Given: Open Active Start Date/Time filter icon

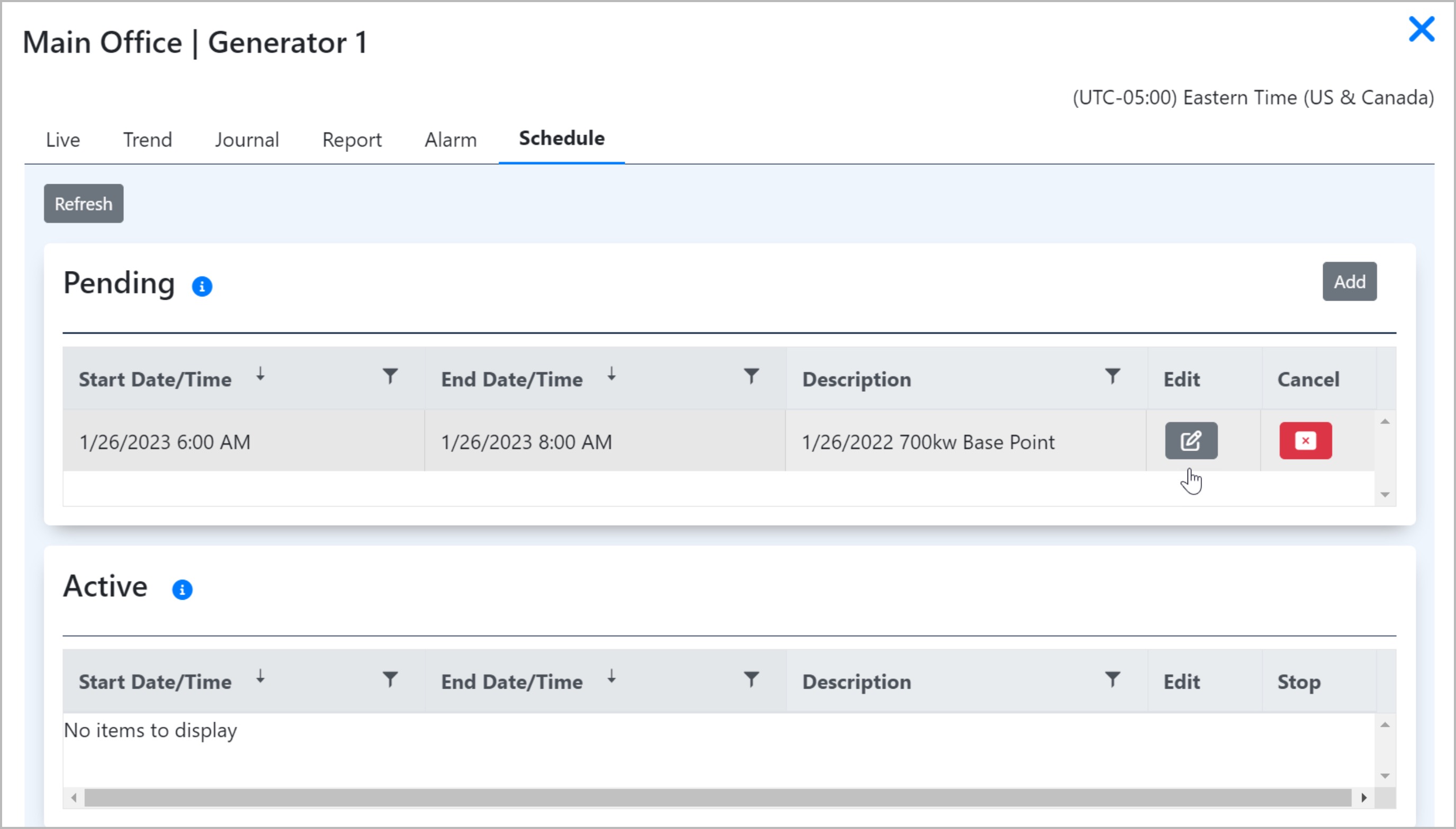Looking at the screenshot, I should 390,679.
